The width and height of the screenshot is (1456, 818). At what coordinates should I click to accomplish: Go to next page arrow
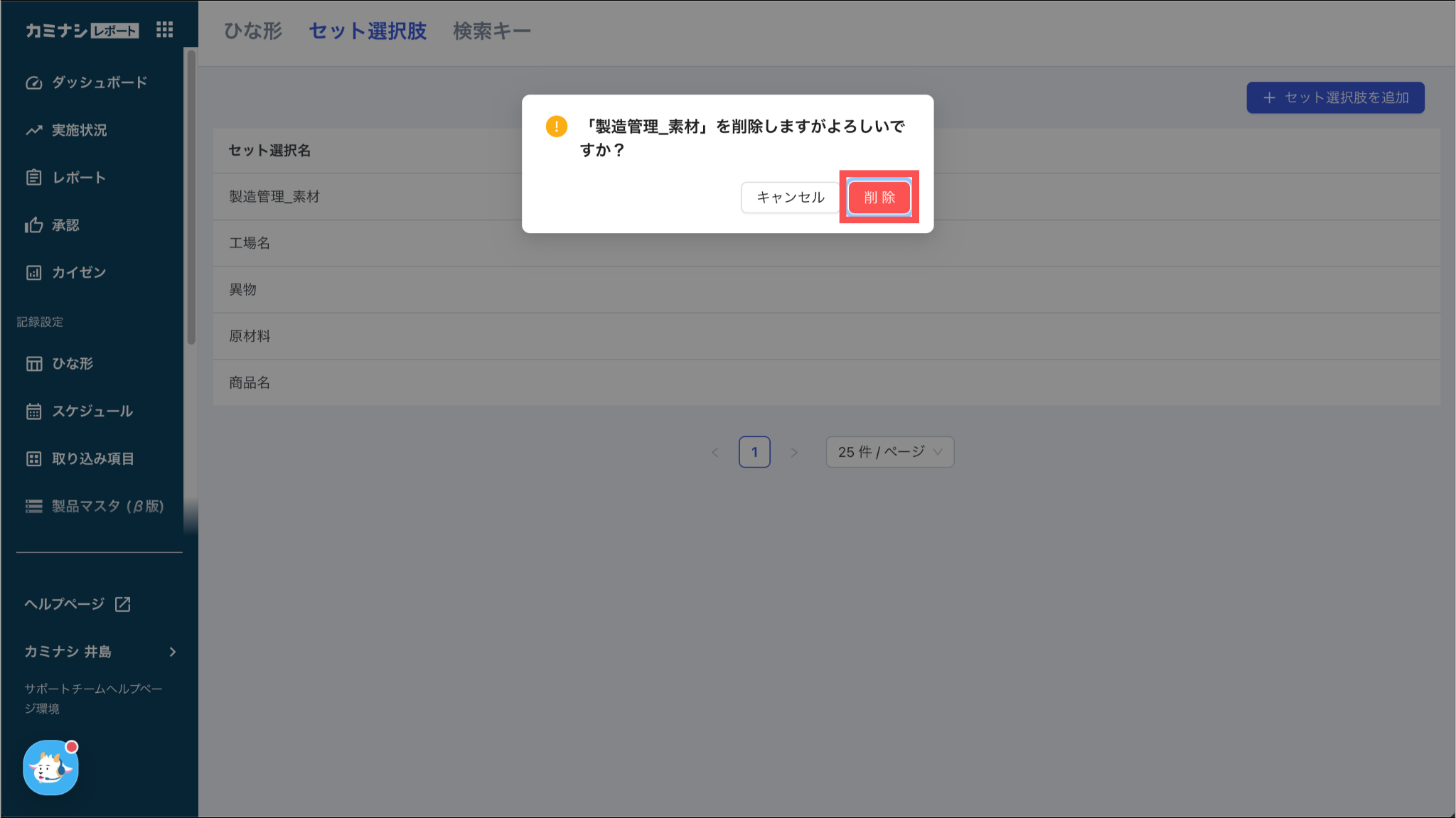(794, 452)
